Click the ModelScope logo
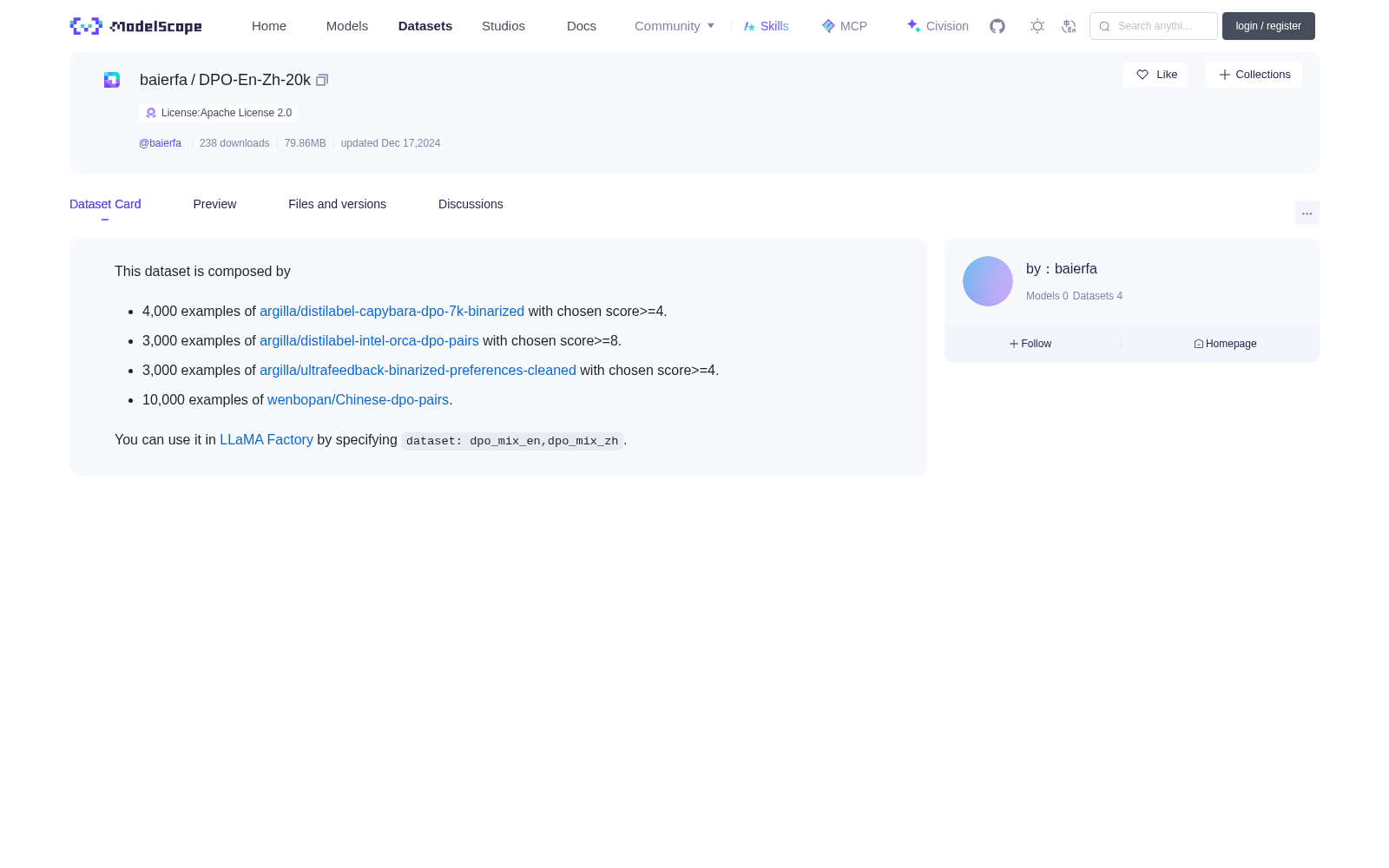 click(x=135, y=26)
